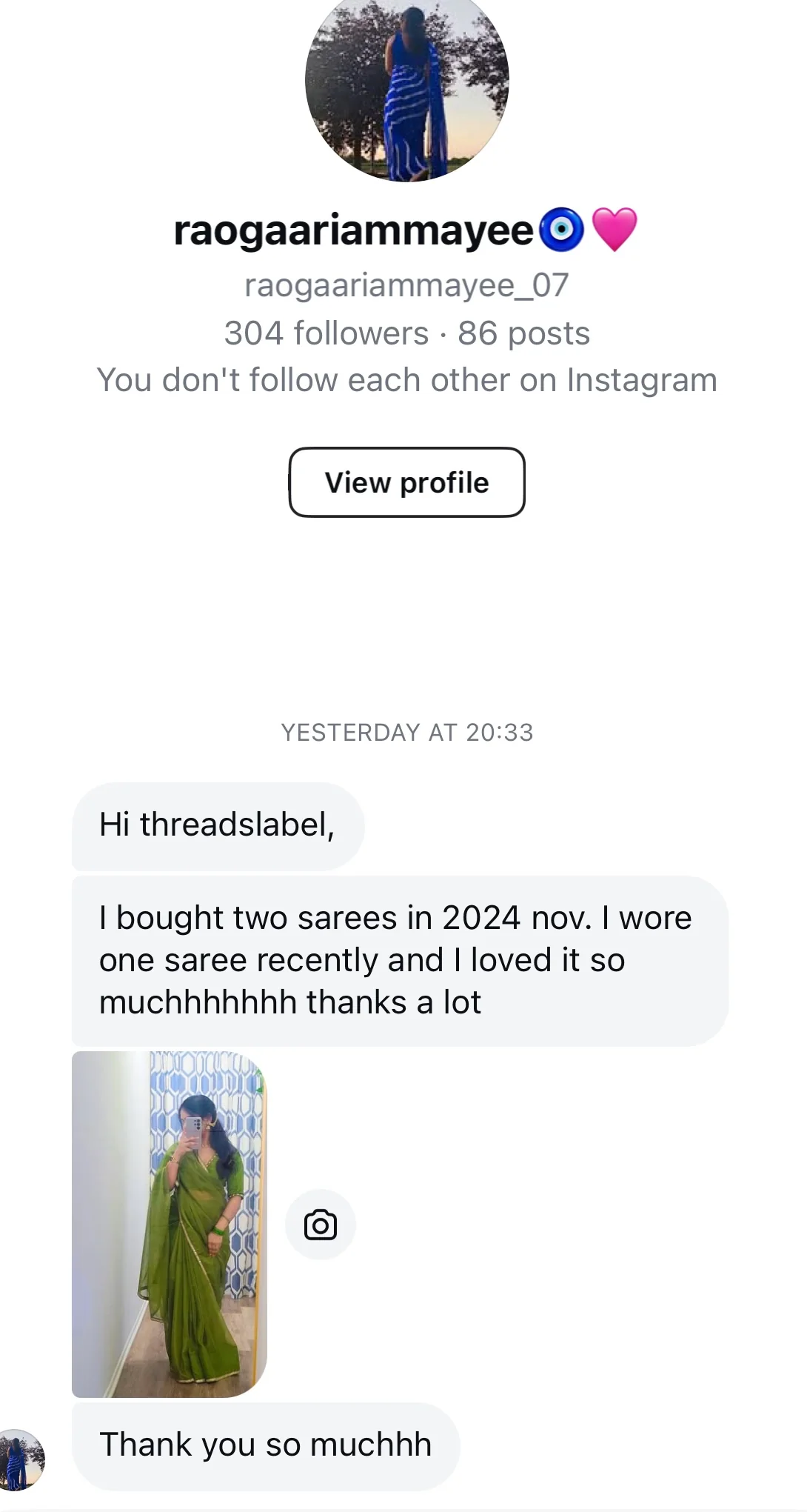Tap the word Instagram in the follow notice
Viewport: 807px width, 1512px height.
[642, 380]
